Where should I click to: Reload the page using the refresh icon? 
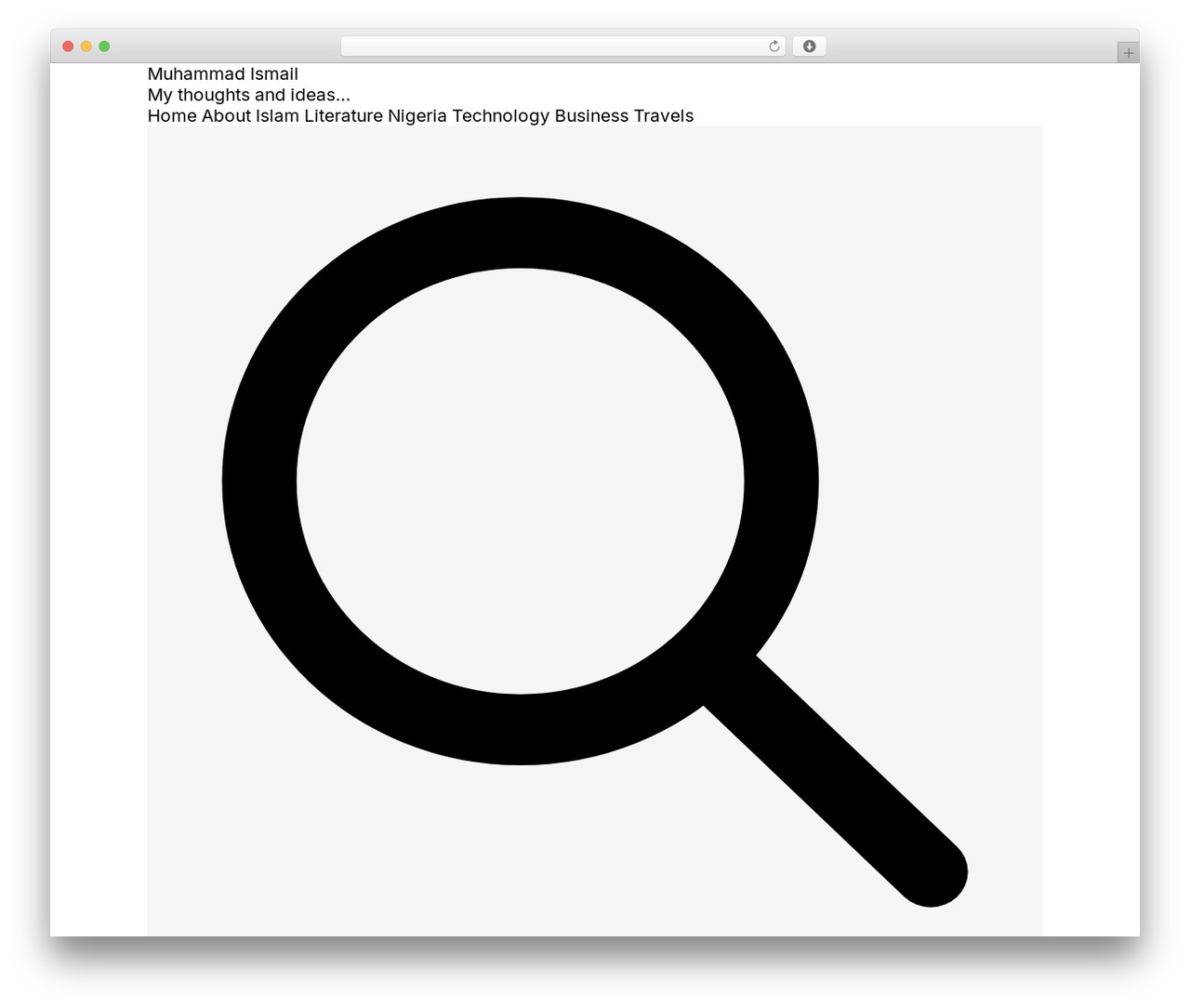pyautogui.click(x=774, y=46)
